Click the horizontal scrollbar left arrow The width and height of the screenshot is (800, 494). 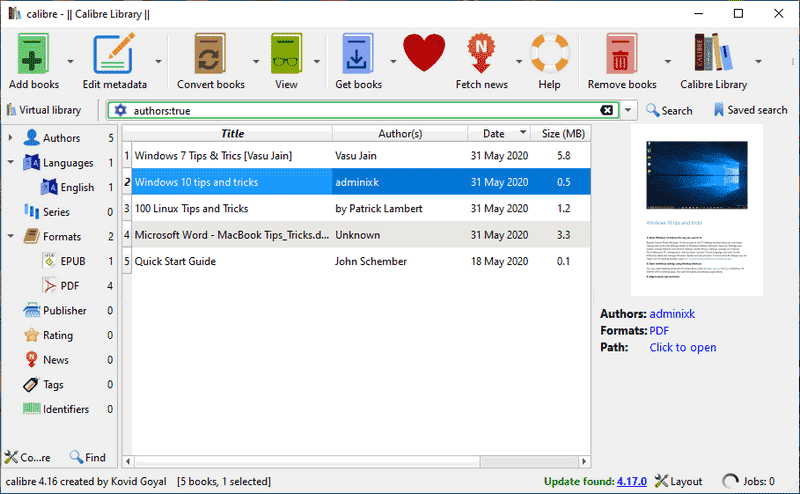[128, 461]
